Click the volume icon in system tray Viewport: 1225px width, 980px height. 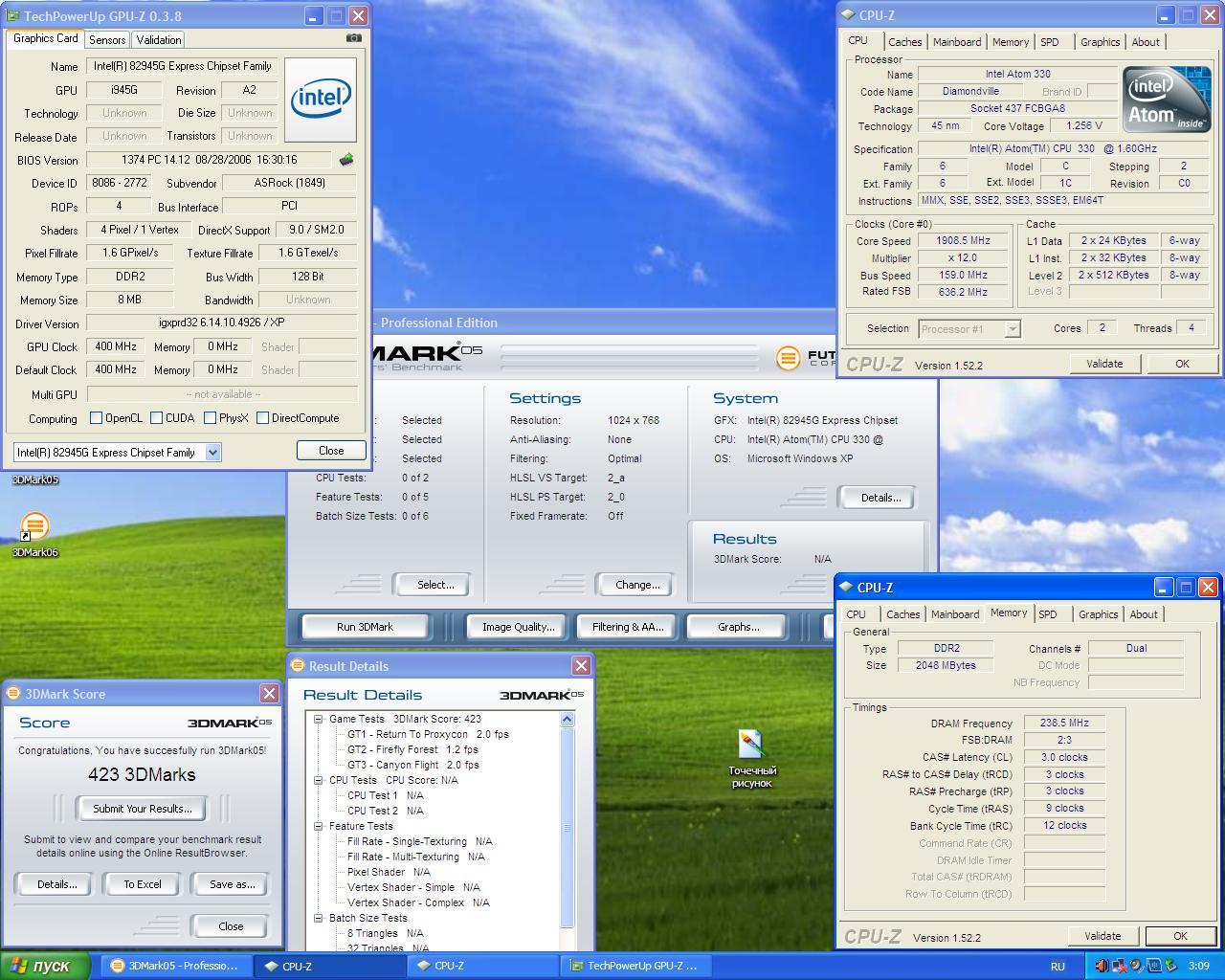click(1102, 966)
